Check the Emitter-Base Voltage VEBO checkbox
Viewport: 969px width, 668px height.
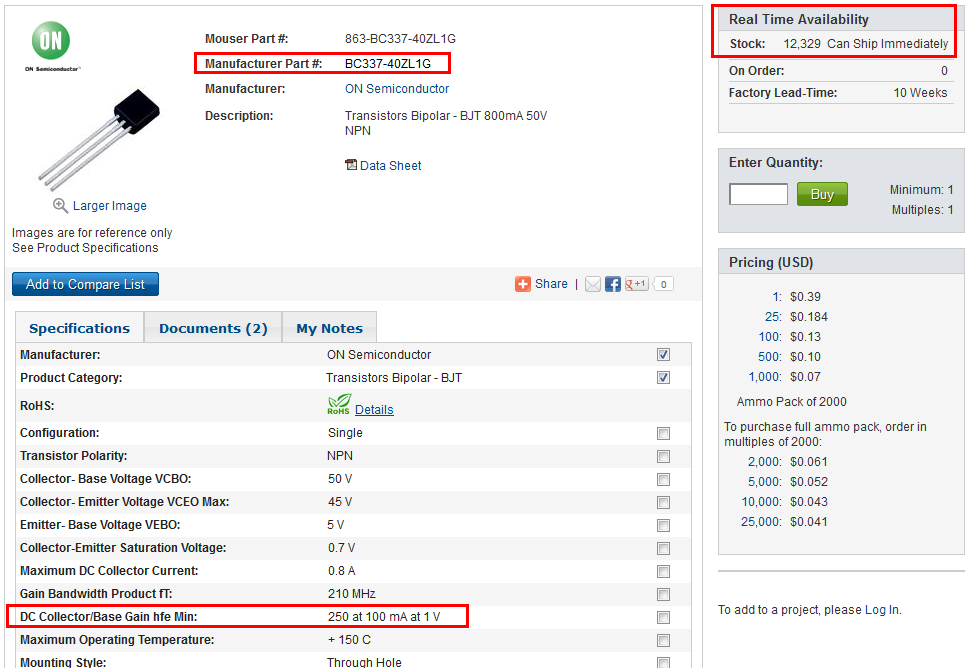click(x=663, y=525)
